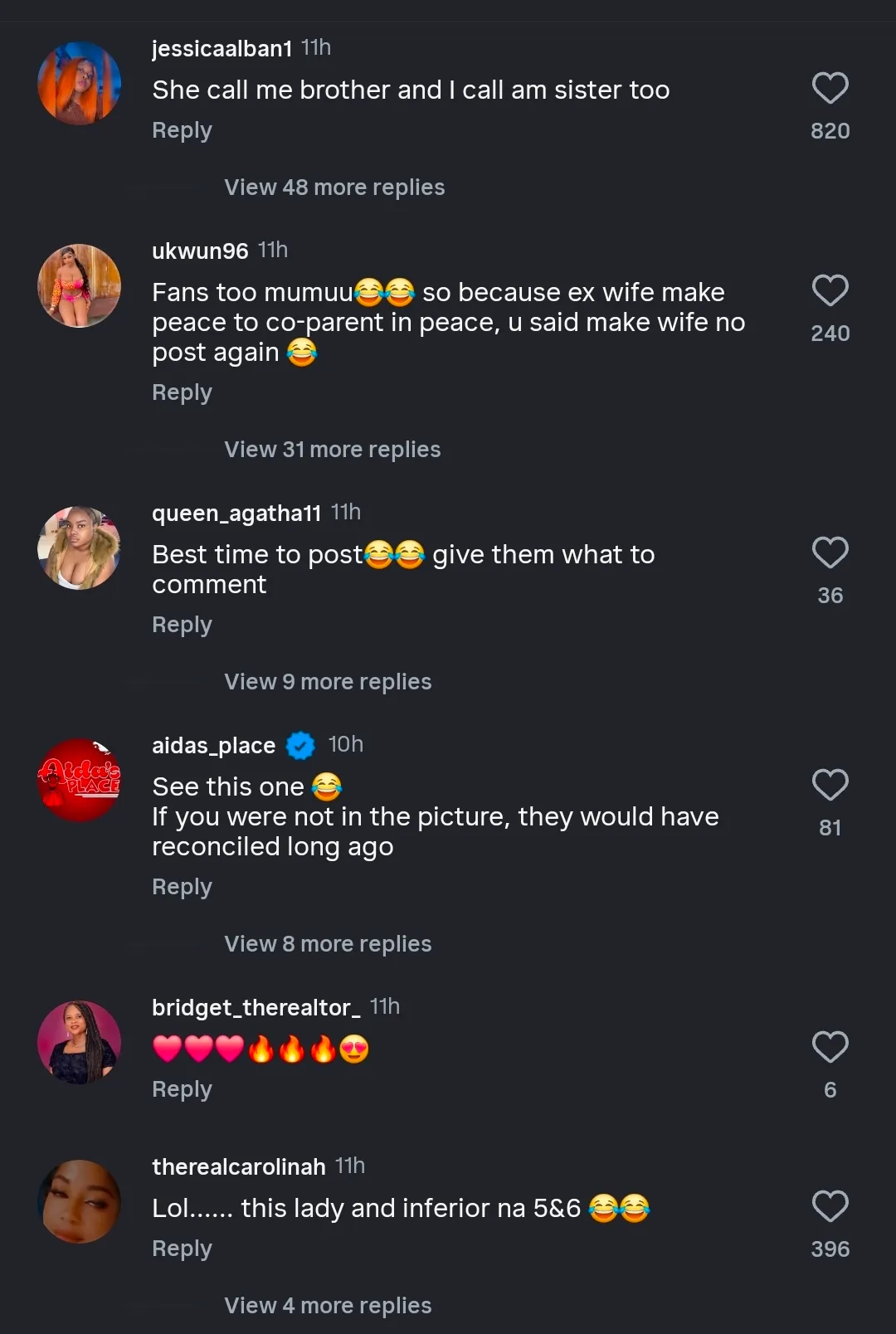896x1334 pixels.
Task: Like jessicaalban1's comment with the heart
Action: pos(830,89)
